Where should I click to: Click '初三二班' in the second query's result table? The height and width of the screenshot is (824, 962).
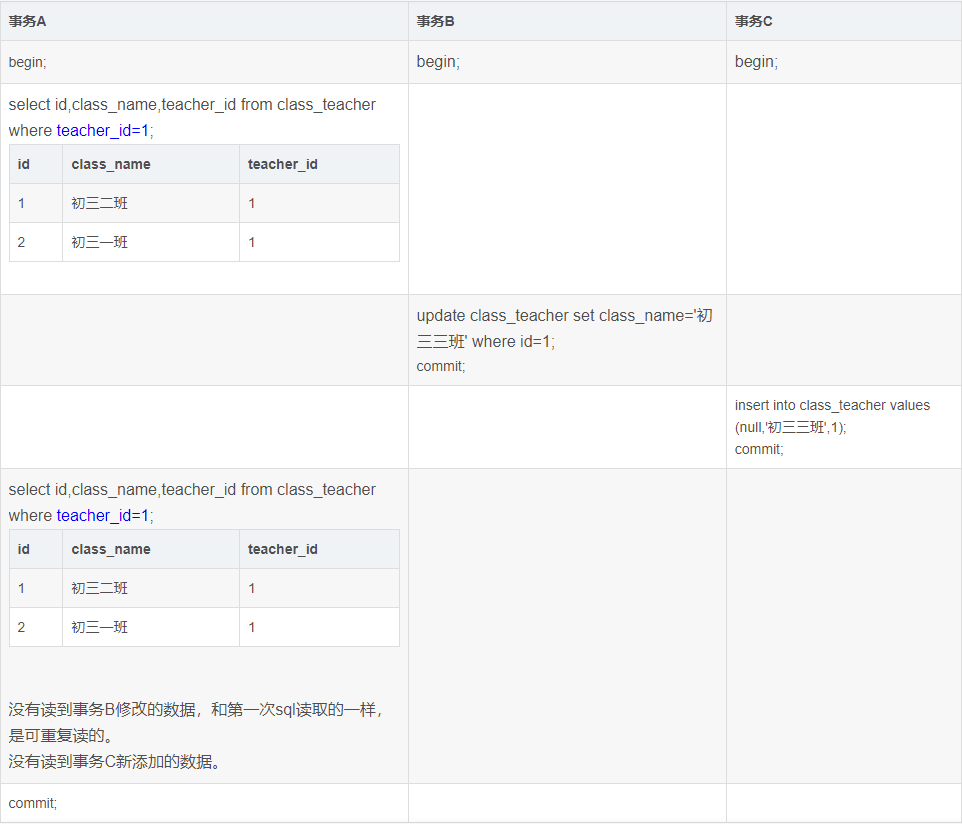click(99, 588)
